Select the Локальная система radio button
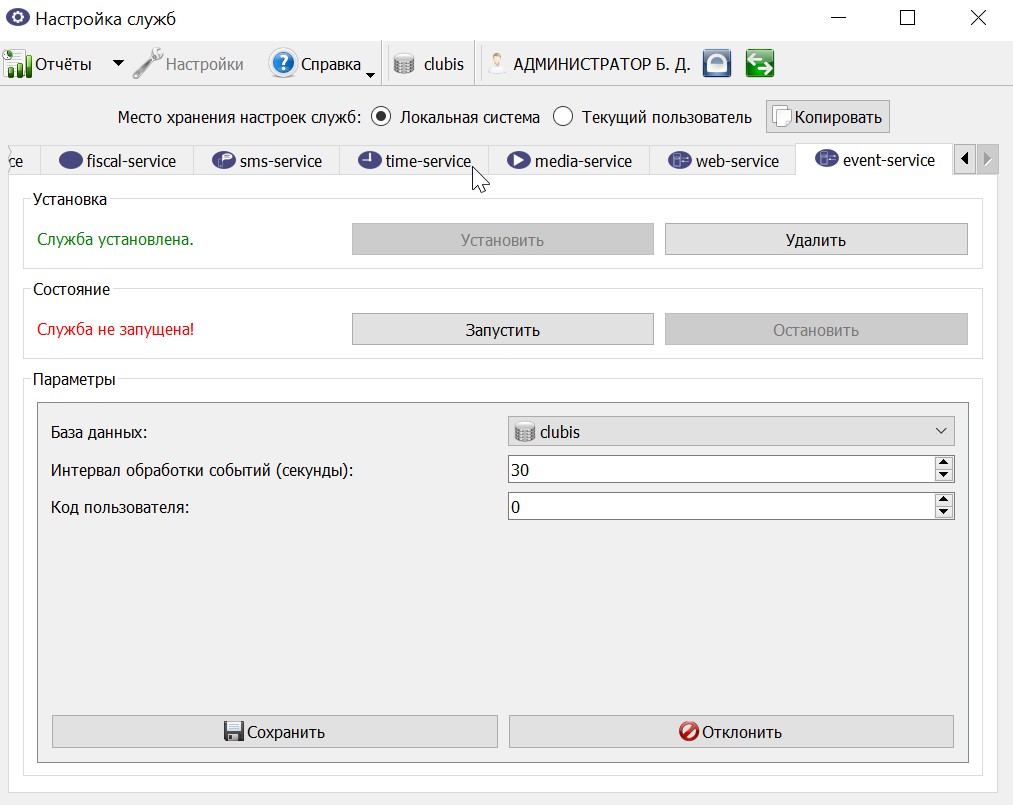This screenshot has height=805, width=1013. click(381, 117)
